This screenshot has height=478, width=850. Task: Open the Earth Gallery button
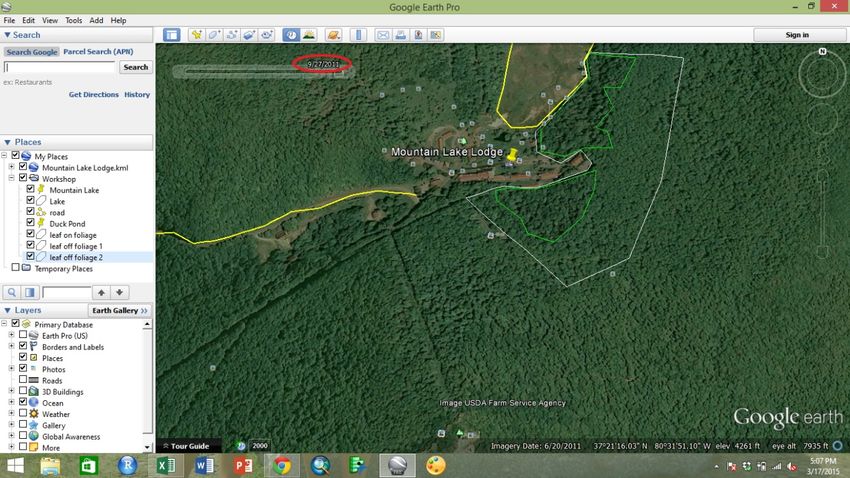(119, 311)
